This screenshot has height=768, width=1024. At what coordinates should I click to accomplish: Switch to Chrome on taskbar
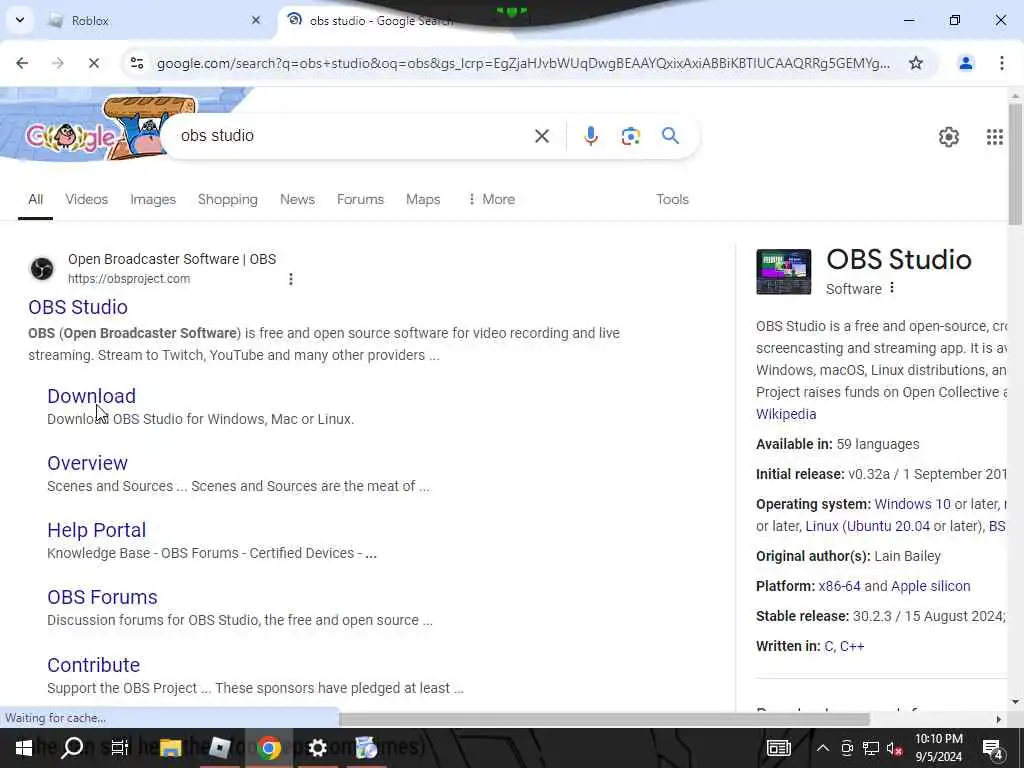[x=268, y=748]
